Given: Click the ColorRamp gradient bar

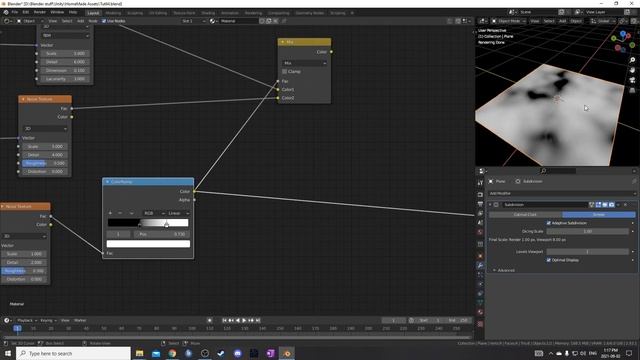Looking at the screenshot, I should click(x=148, y=223).
